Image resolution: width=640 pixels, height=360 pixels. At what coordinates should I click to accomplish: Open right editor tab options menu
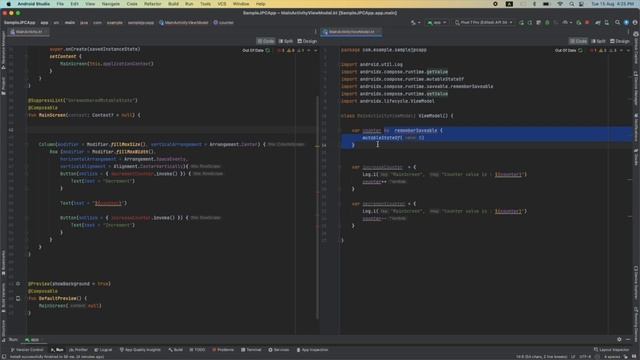click(628, 32)
